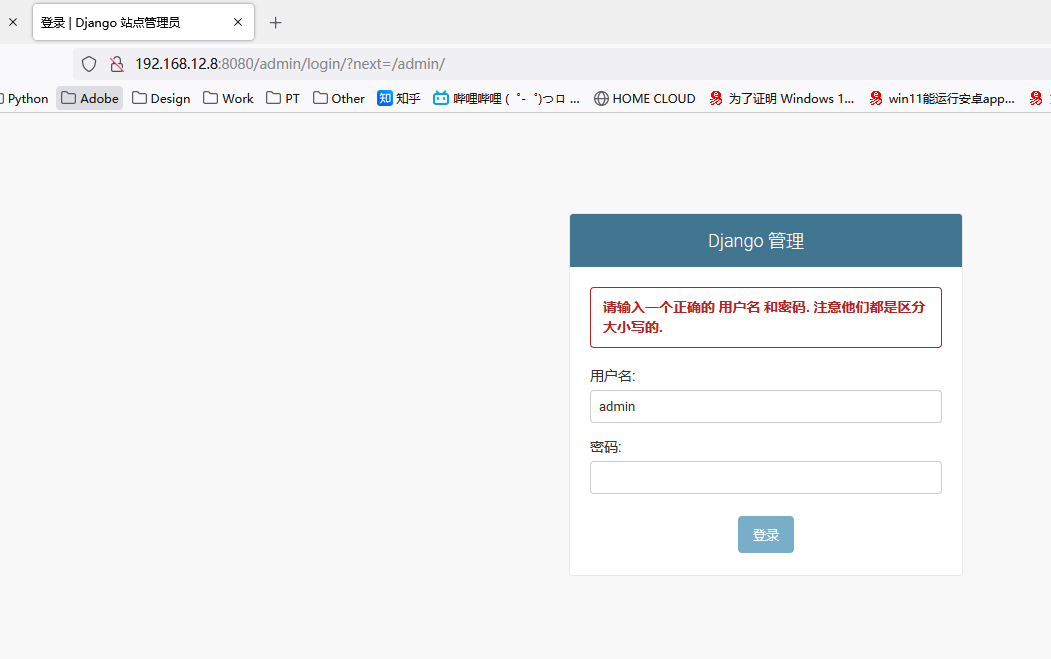Focus the 用户名 field containing admin
Screen dimensions: 1051x659
[765, 406]
